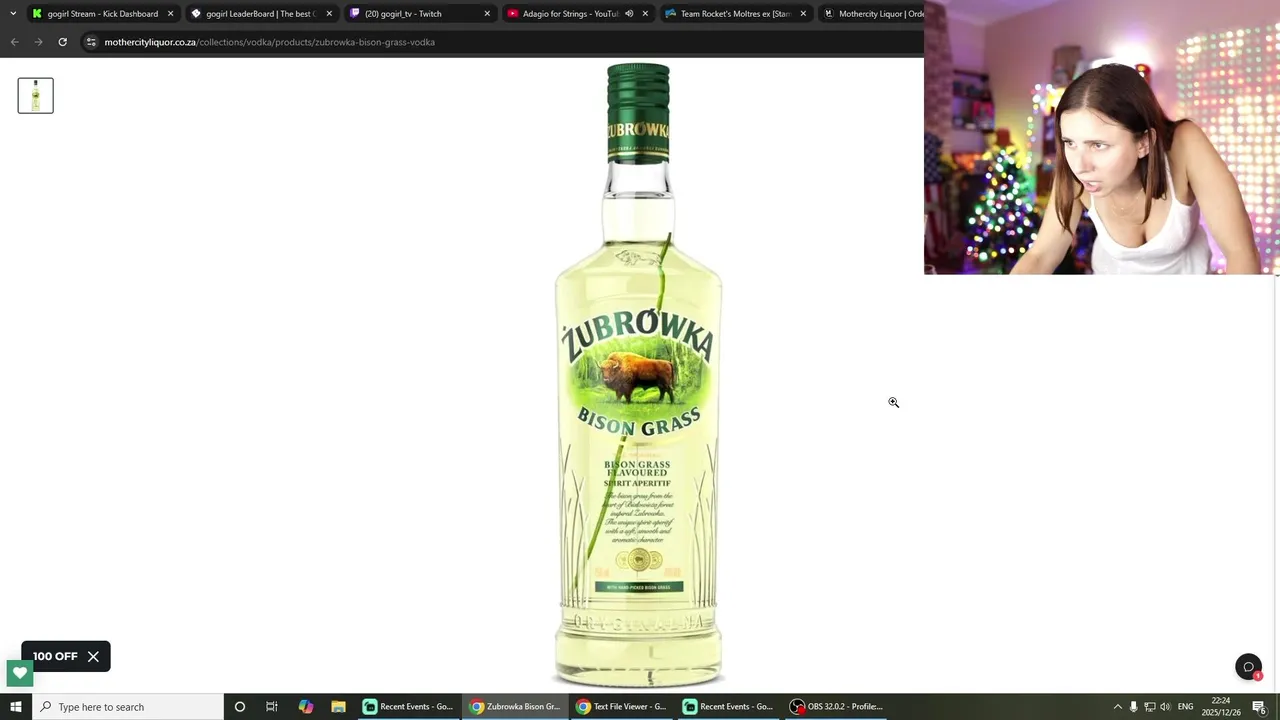
Task: Close the gogirl_tv Twitch tab
Action: coord(487,14)
